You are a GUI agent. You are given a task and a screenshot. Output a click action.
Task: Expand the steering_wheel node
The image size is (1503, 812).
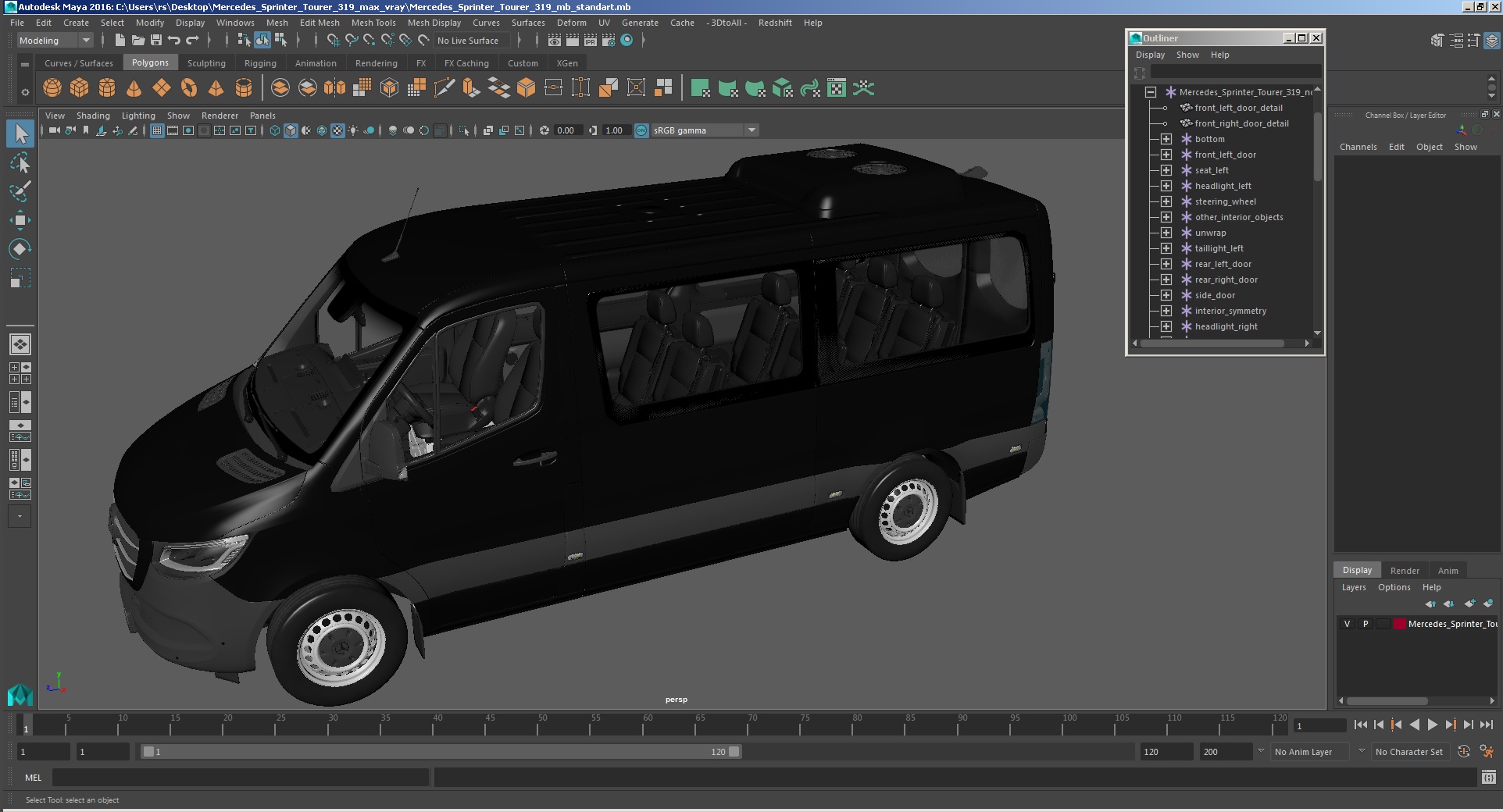[x=1166, y=201]
